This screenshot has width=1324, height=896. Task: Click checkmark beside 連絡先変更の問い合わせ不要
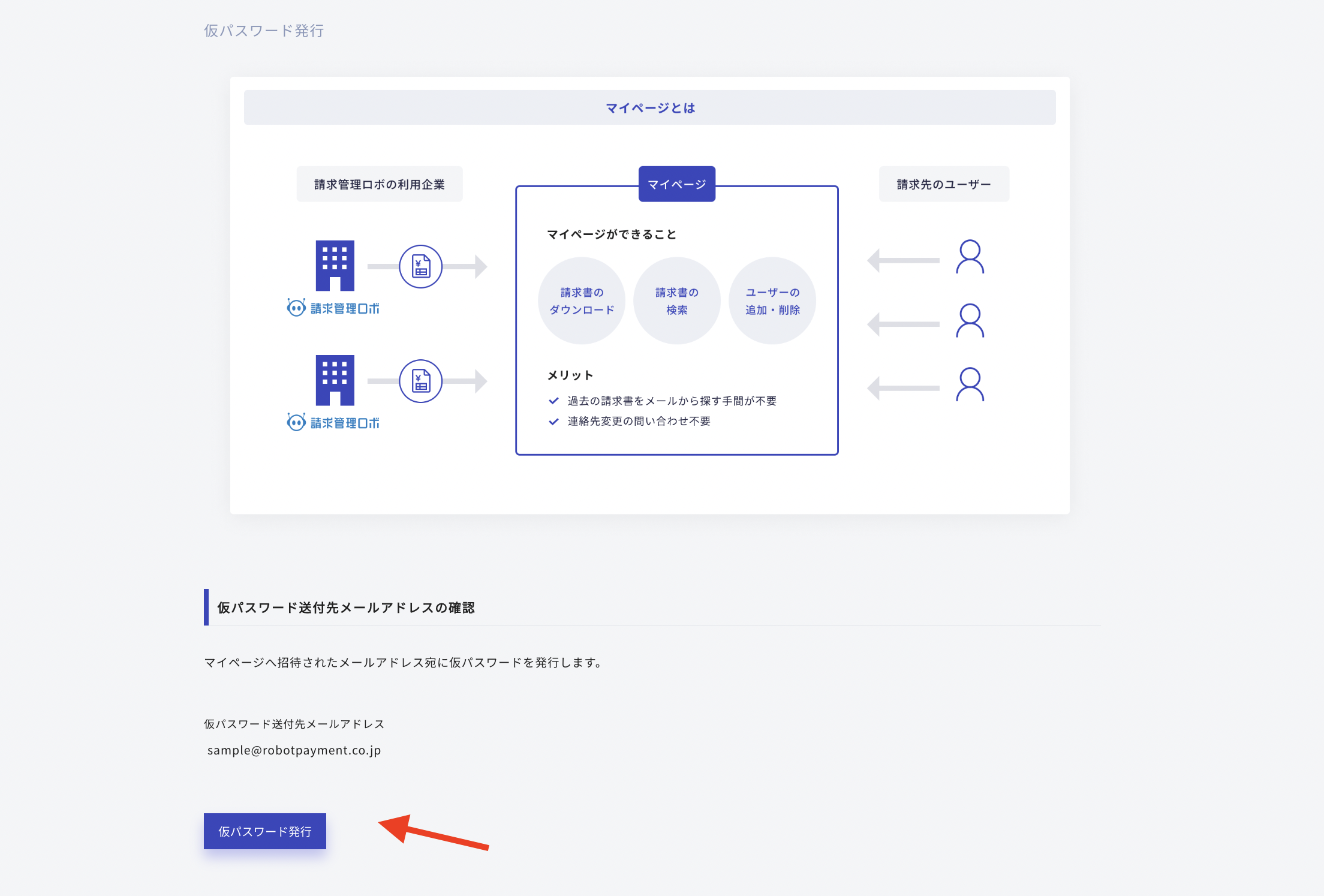coord(553,421)
